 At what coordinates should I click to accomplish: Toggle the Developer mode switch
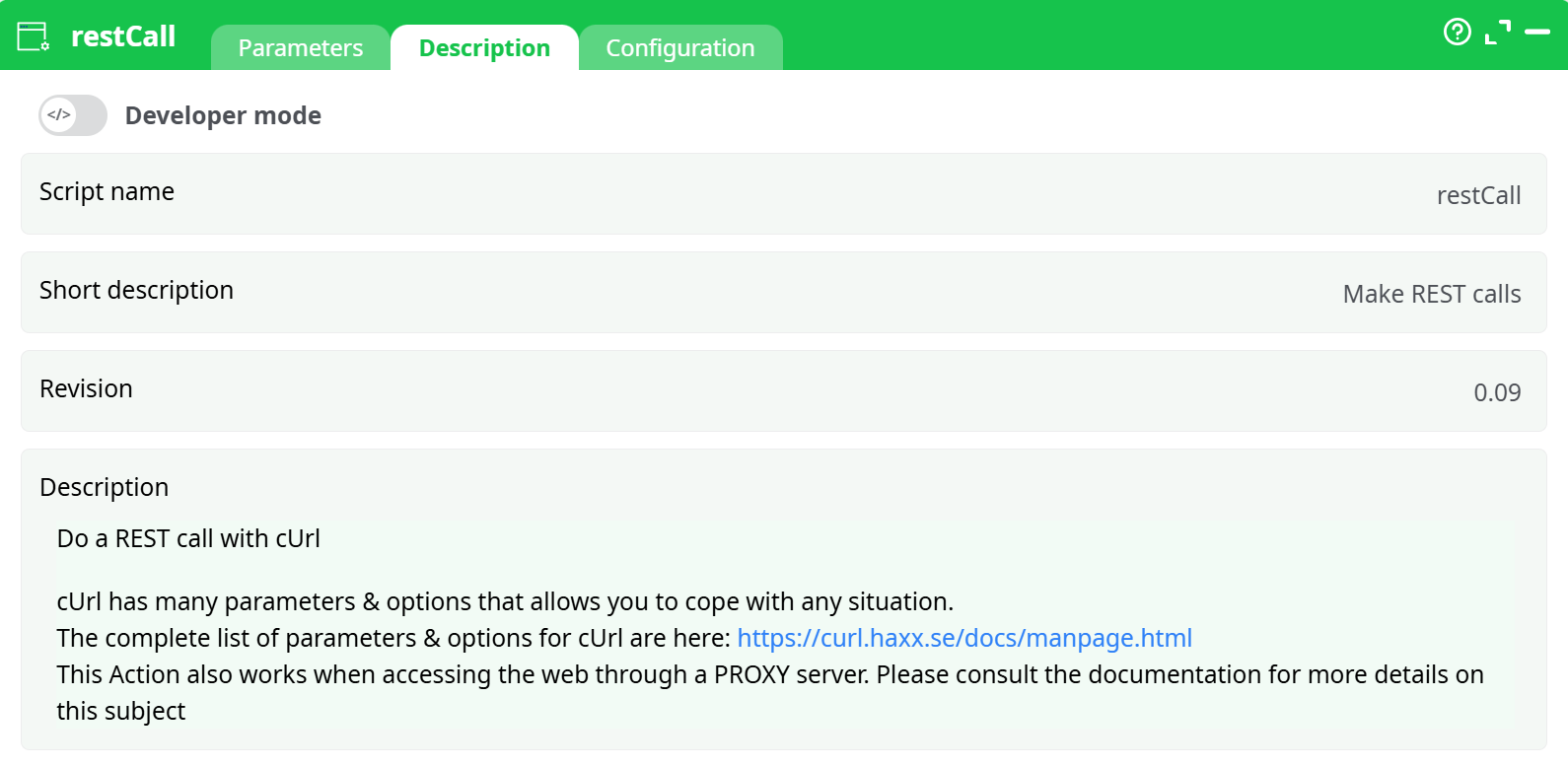[x=73, y=115]
